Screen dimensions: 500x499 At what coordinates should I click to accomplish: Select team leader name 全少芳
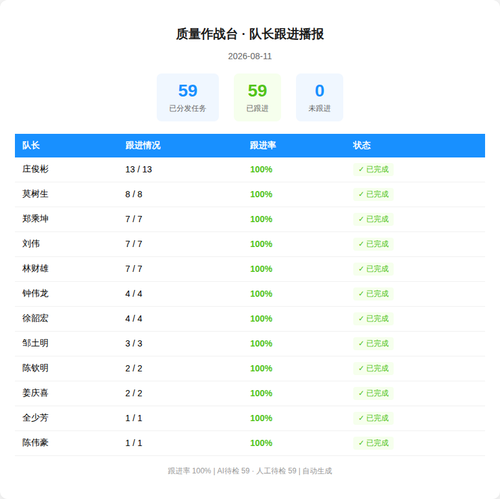[x=35, y=418]
